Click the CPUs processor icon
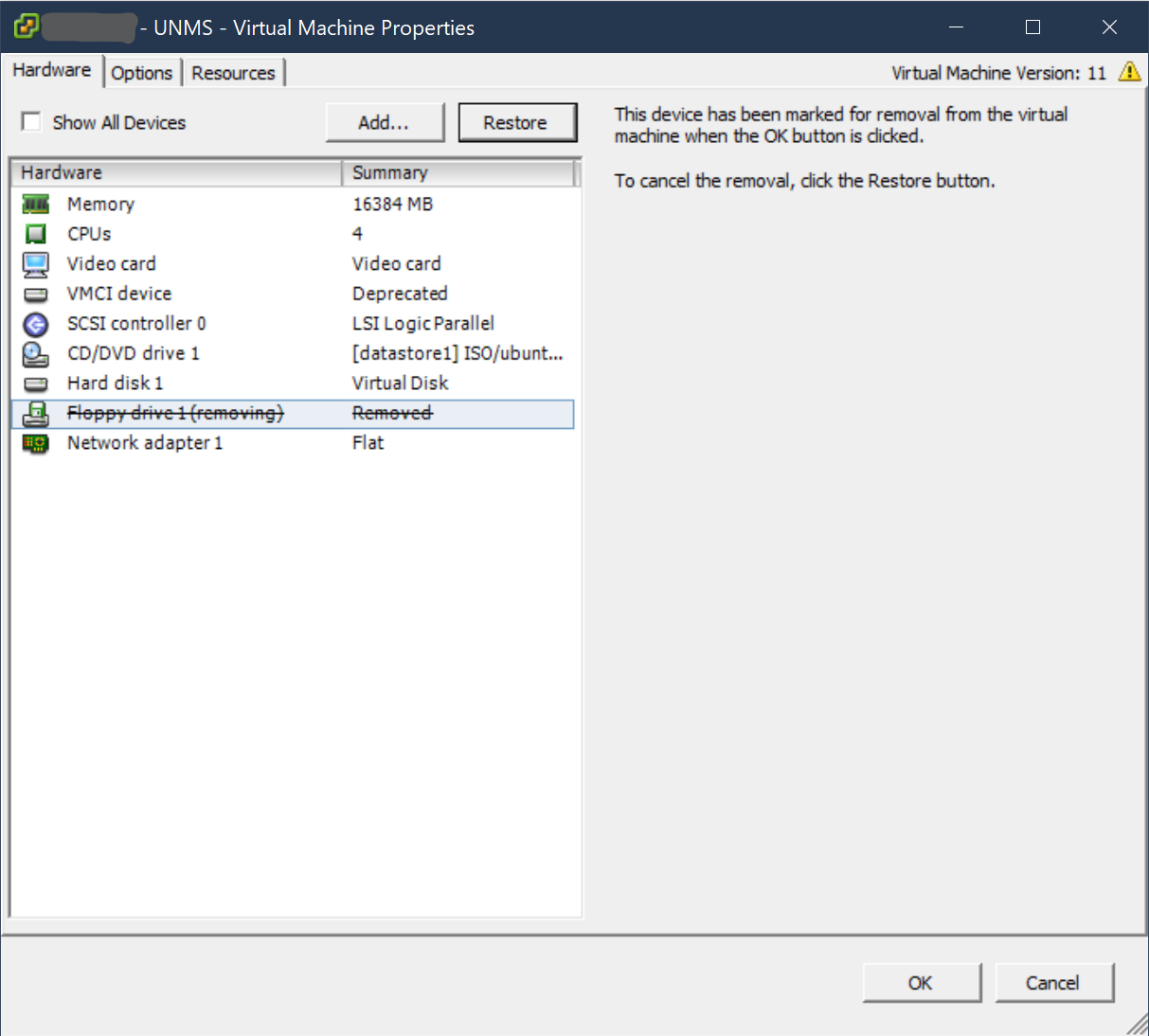The width and height of the screenshot is (1149, 1036). [35, 233]
